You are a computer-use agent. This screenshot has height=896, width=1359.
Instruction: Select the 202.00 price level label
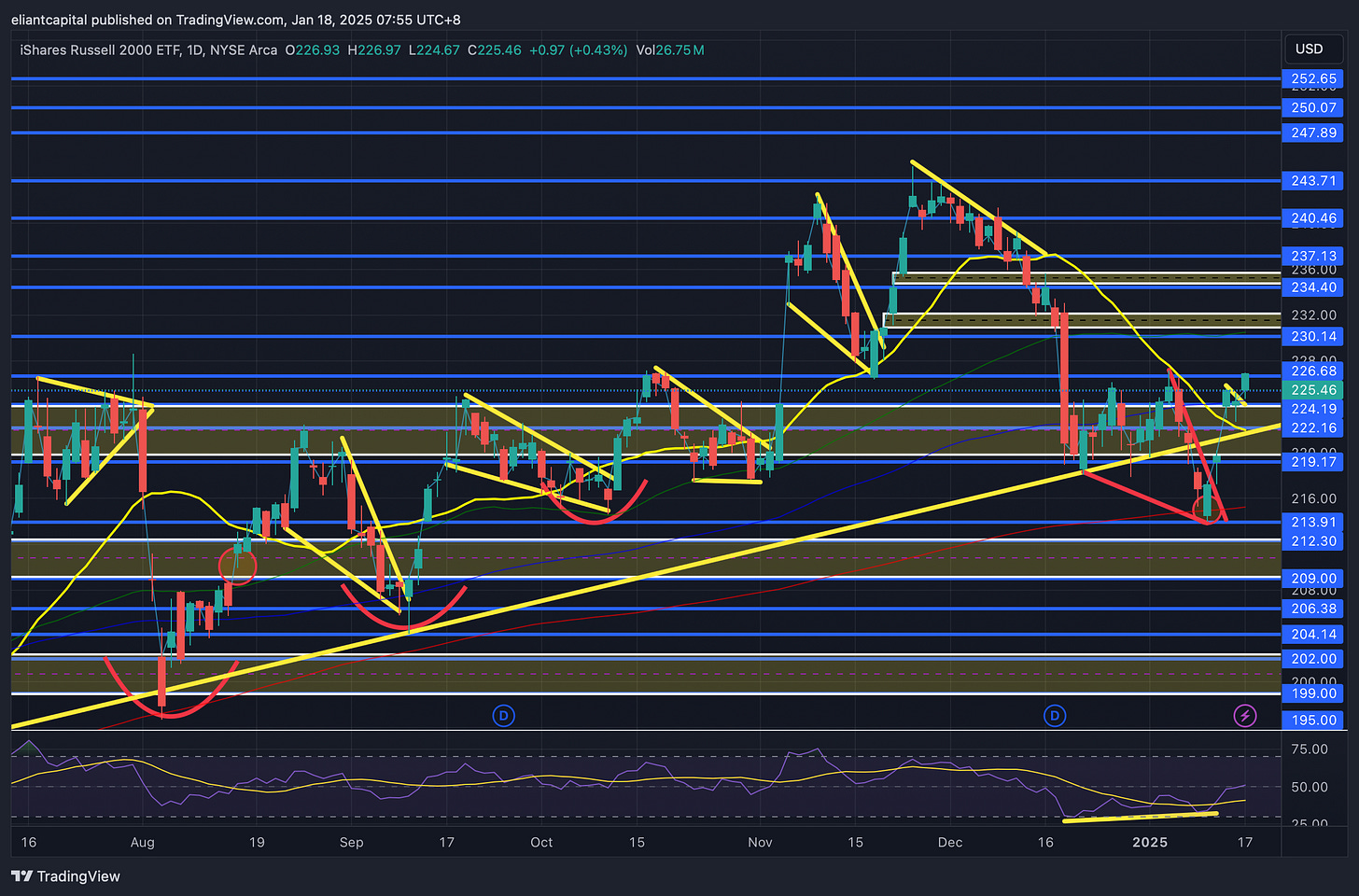[1313, 659]
